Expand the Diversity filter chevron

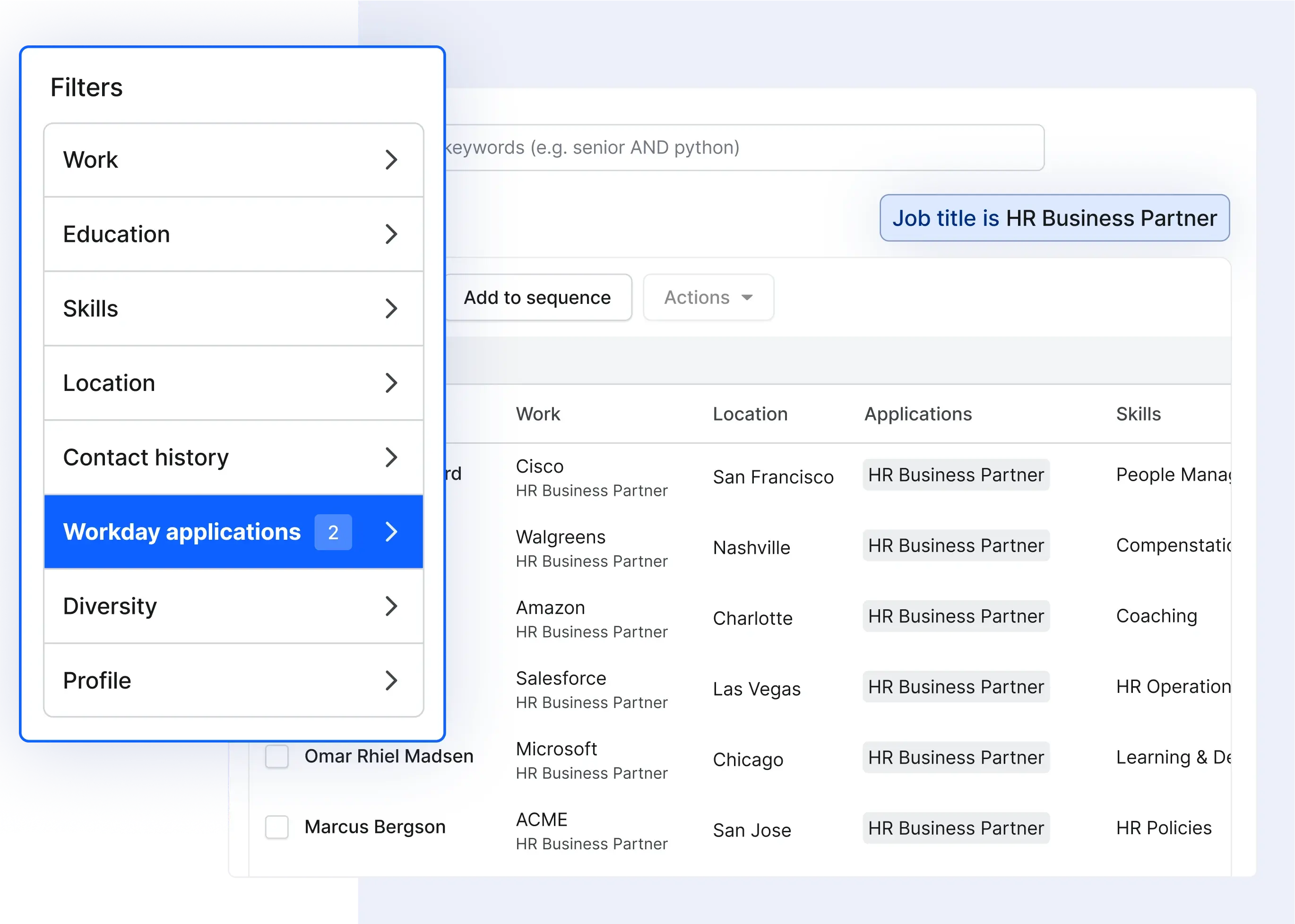click(x=391, y=606)
